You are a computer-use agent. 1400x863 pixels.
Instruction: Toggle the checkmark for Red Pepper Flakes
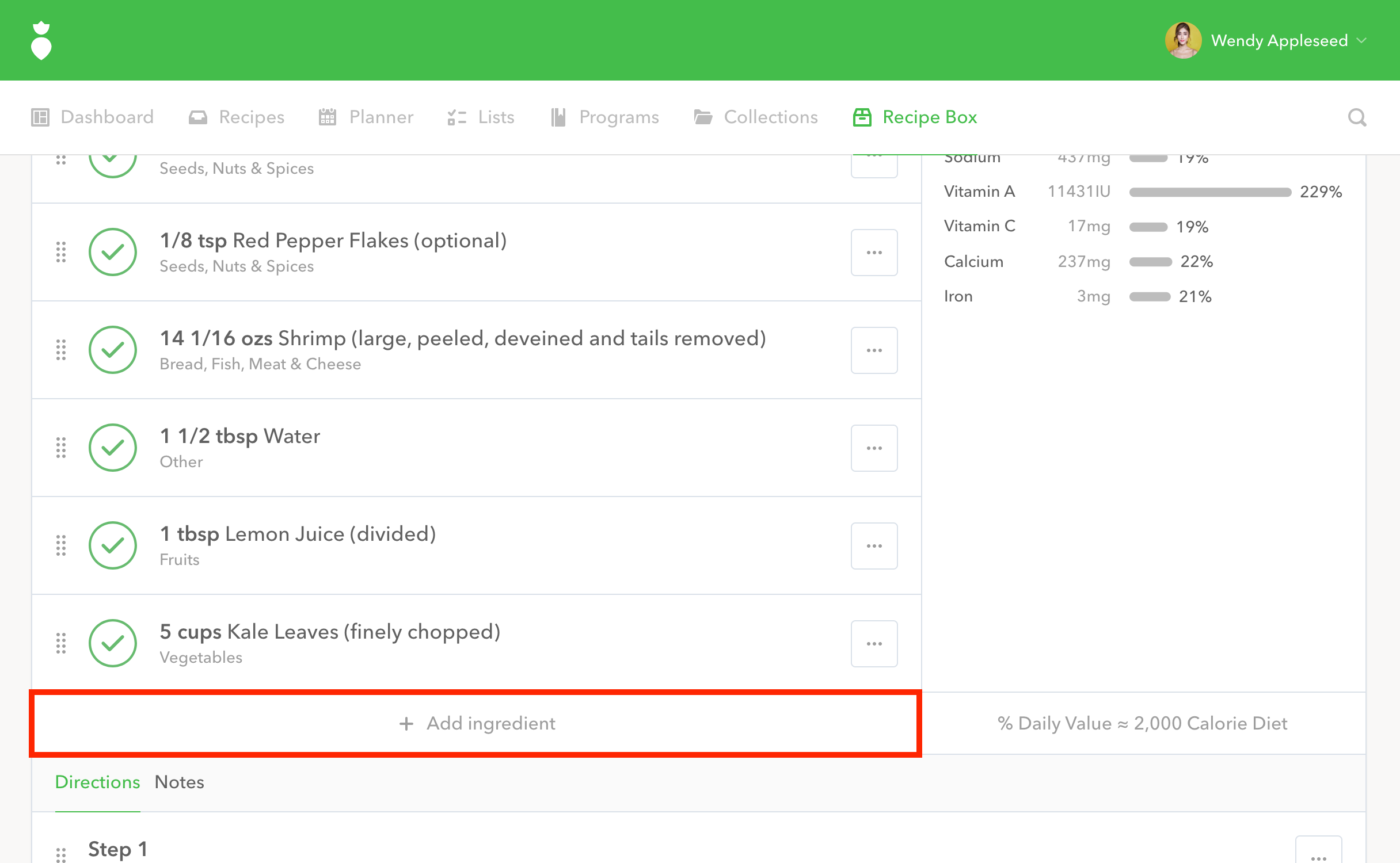[113, 252]
